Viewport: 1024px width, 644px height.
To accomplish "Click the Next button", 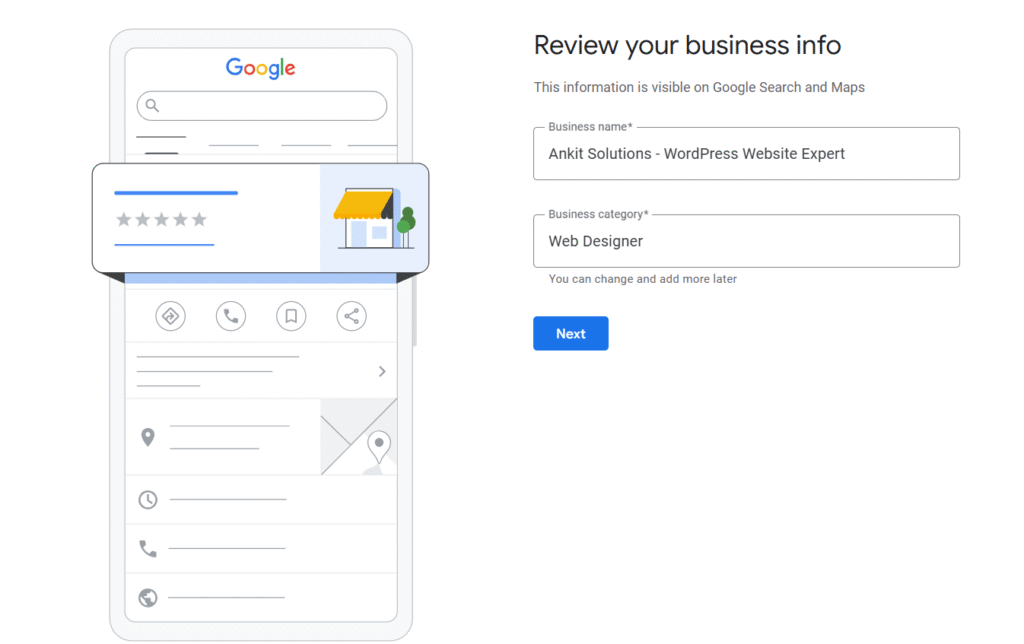I will 570,333.
